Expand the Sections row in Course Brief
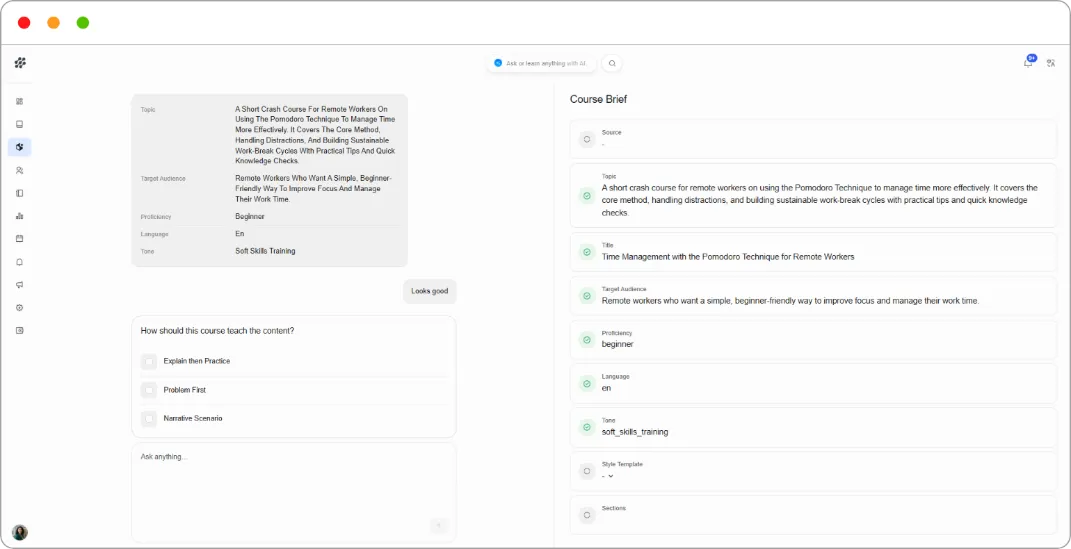Screen dimensions: 1071x549 coord(813,515)
